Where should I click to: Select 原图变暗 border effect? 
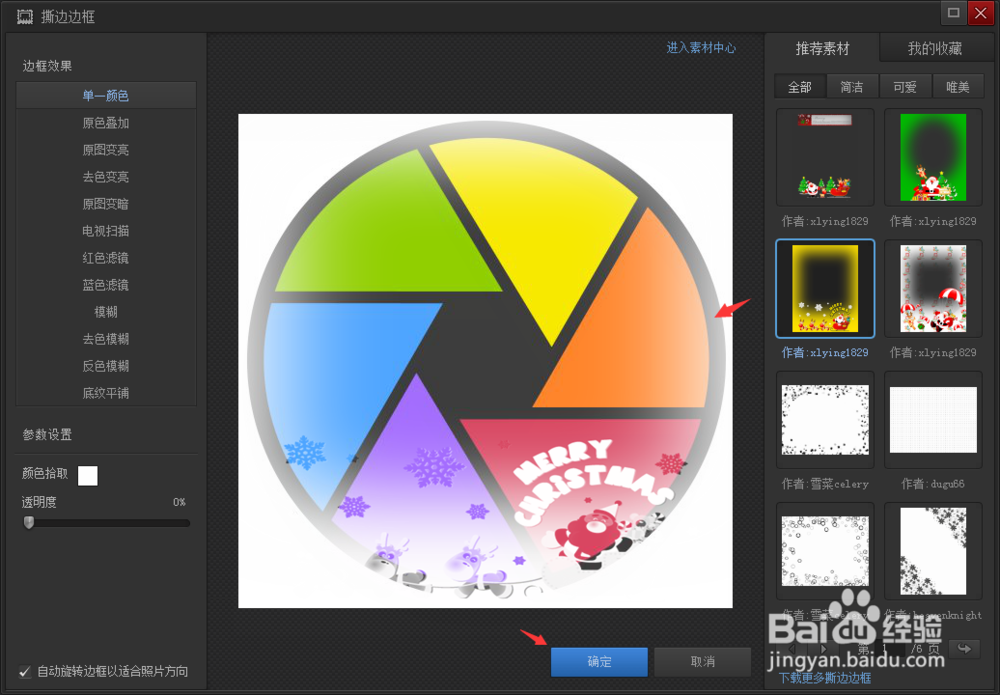(x=106, y=204)
